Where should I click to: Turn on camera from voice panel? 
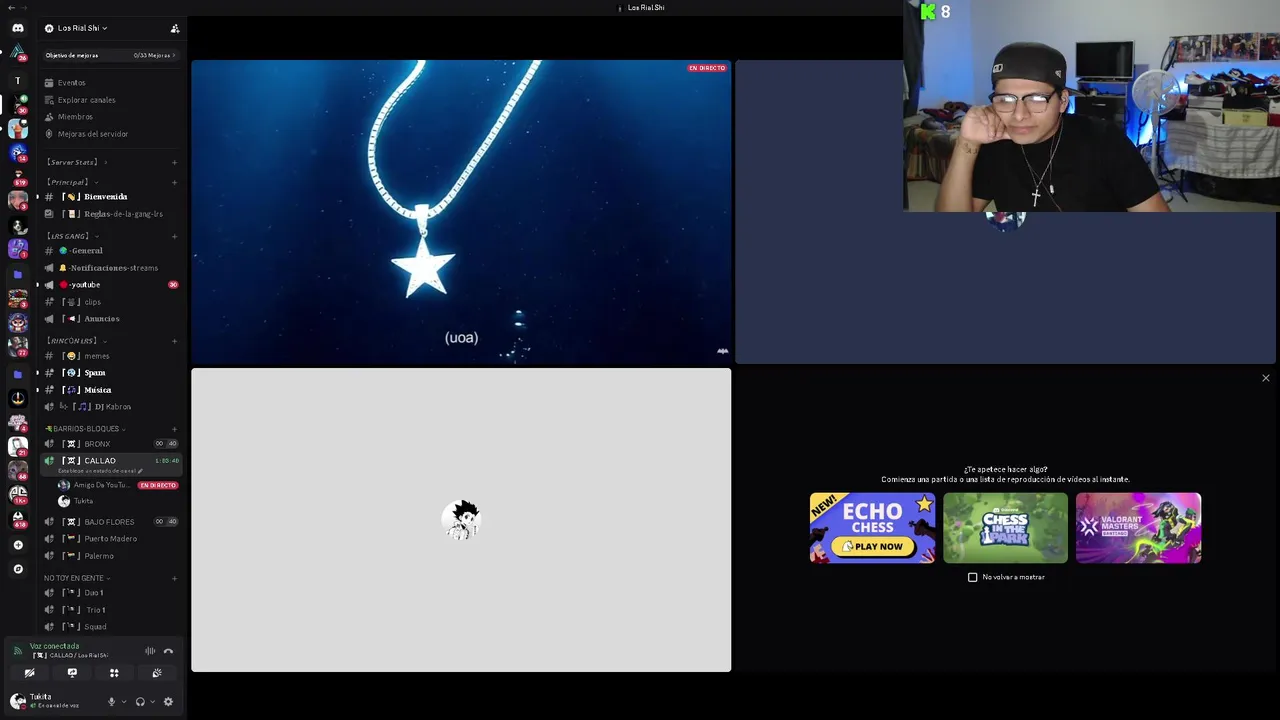pos(30,673)
